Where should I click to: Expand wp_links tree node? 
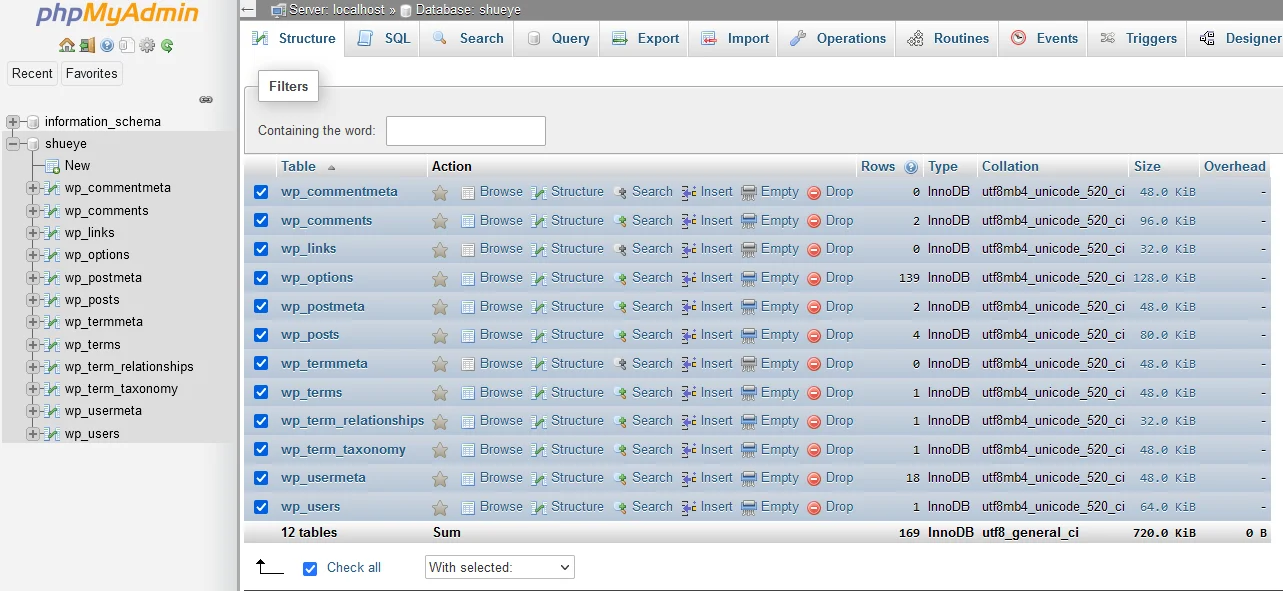click(x=33, y=233)
